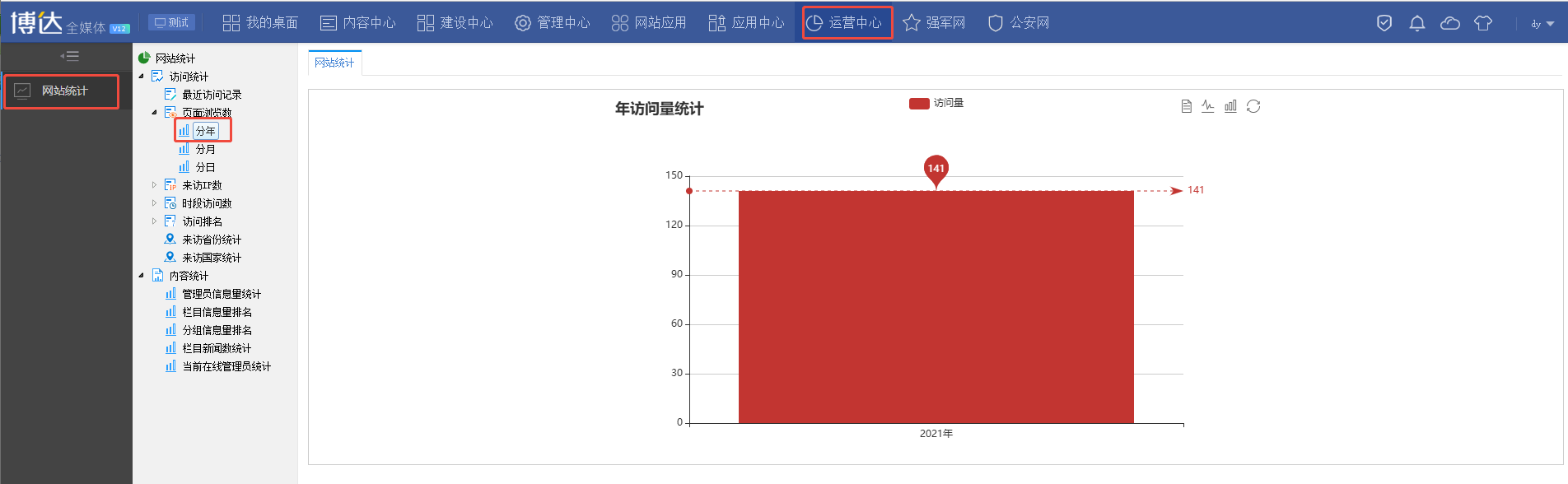Screen dimensions: 1568x484
Task: Click the 测试 button in header
Action: point(171,22)
